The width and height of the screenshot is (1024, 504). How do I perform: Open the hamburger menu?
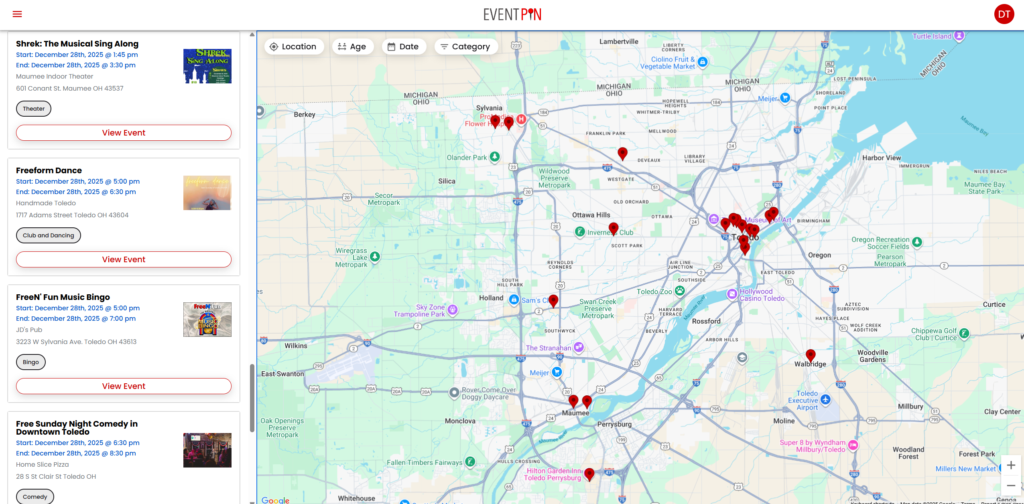[17, 14]
